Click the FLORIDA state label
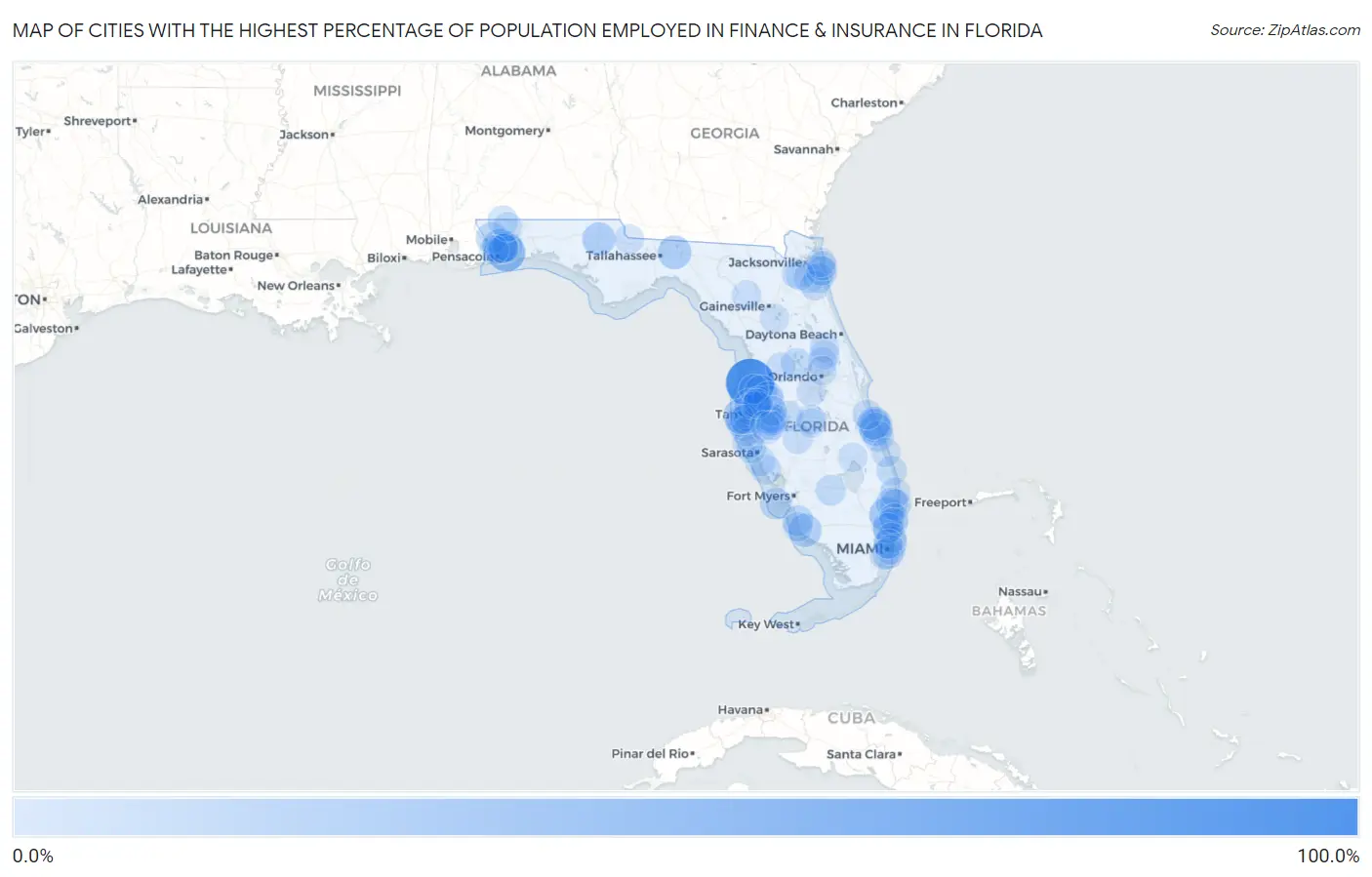The width and height of the screenshot is (1372, 877). point(817,426)
